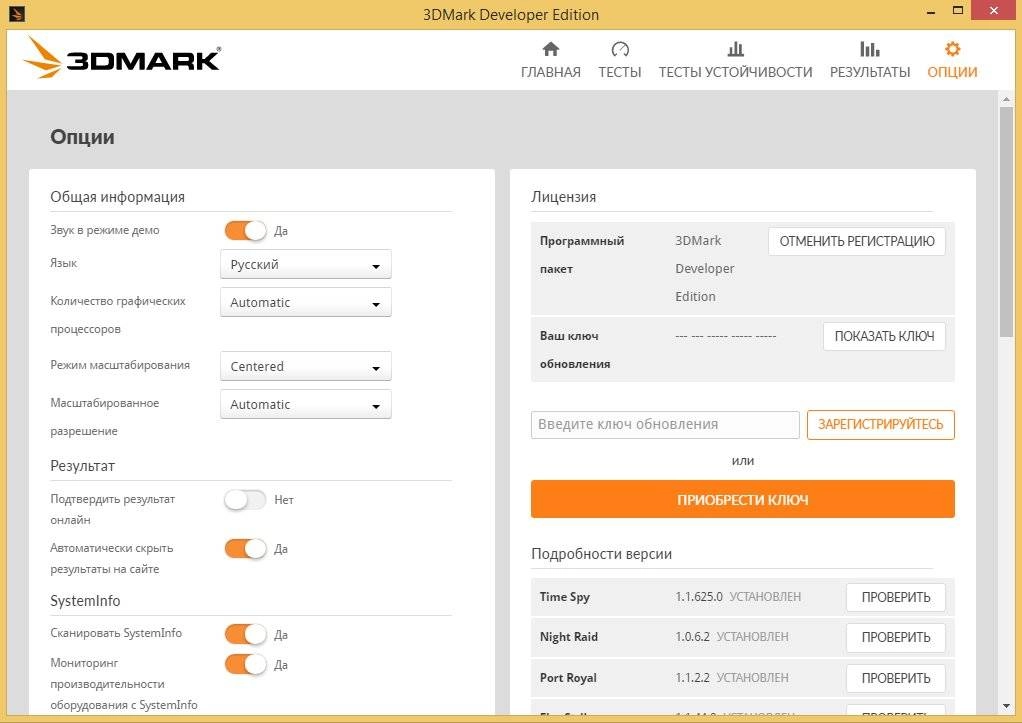
Task: Click ОТМЕНИТЬ РЕГИСТРАЦИЮ button
Action: pos(856,241)
